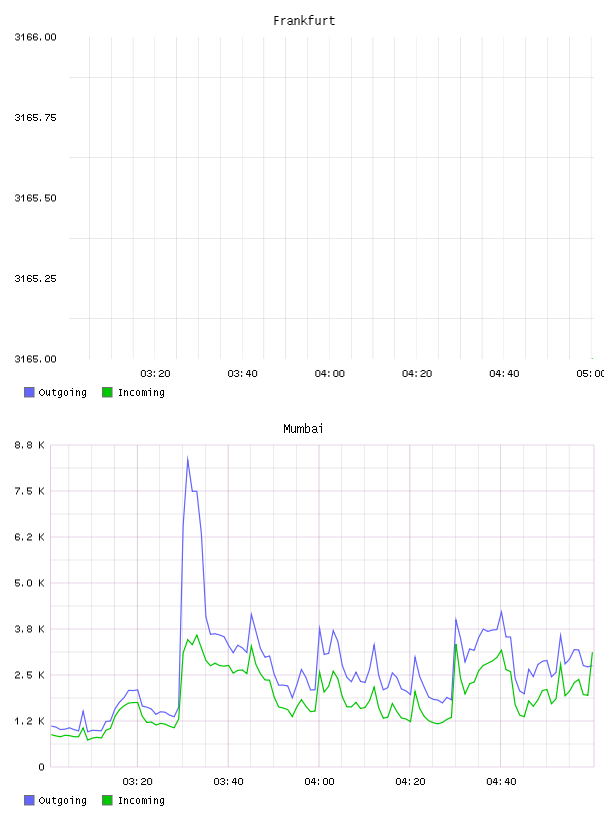The image size is (608, 816).
Task: Click the Outgoing label under Mumbai chart
Action: click(x=62, y=801)
